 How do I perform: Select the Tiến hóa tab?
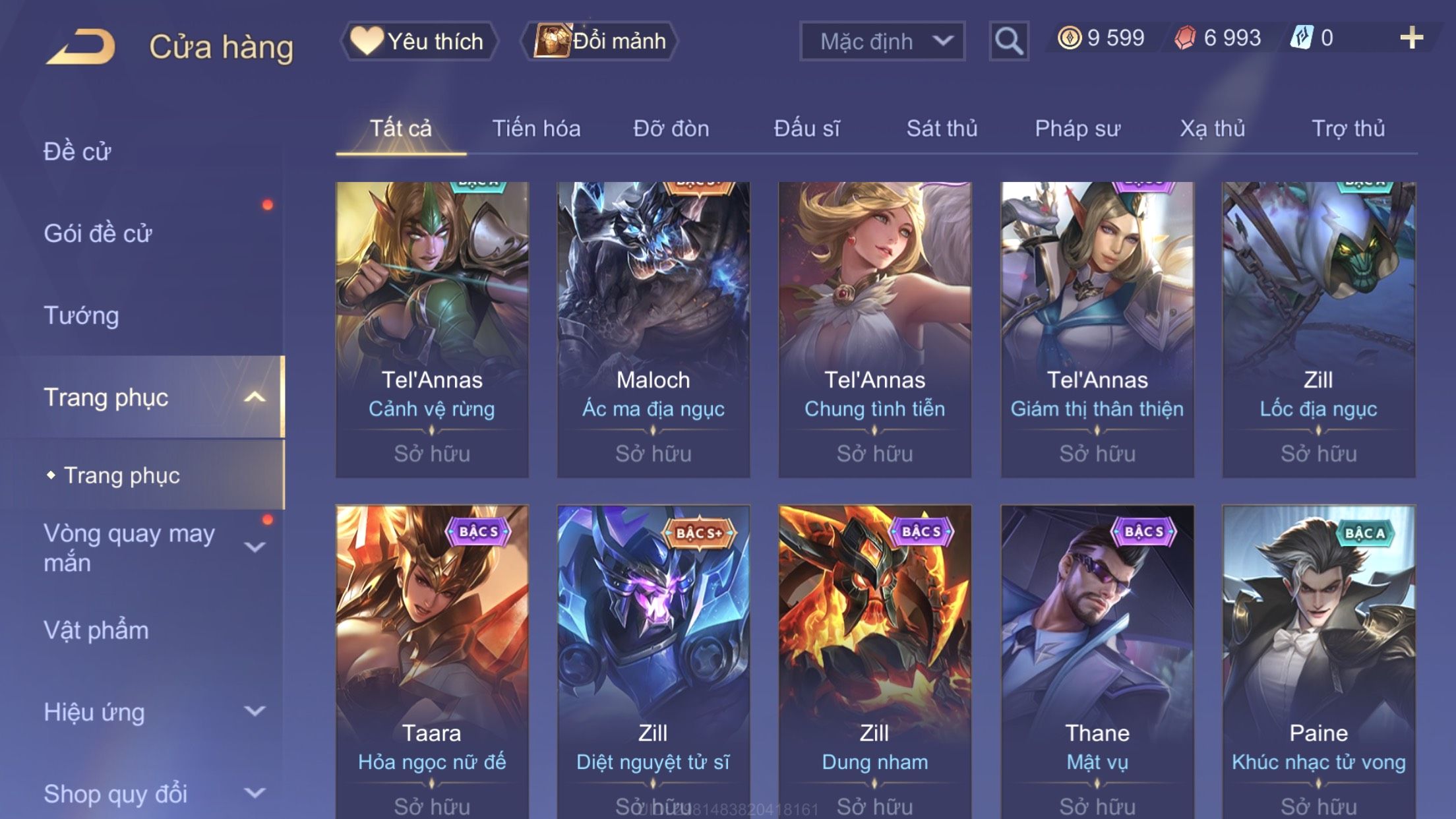click(536, 129)
